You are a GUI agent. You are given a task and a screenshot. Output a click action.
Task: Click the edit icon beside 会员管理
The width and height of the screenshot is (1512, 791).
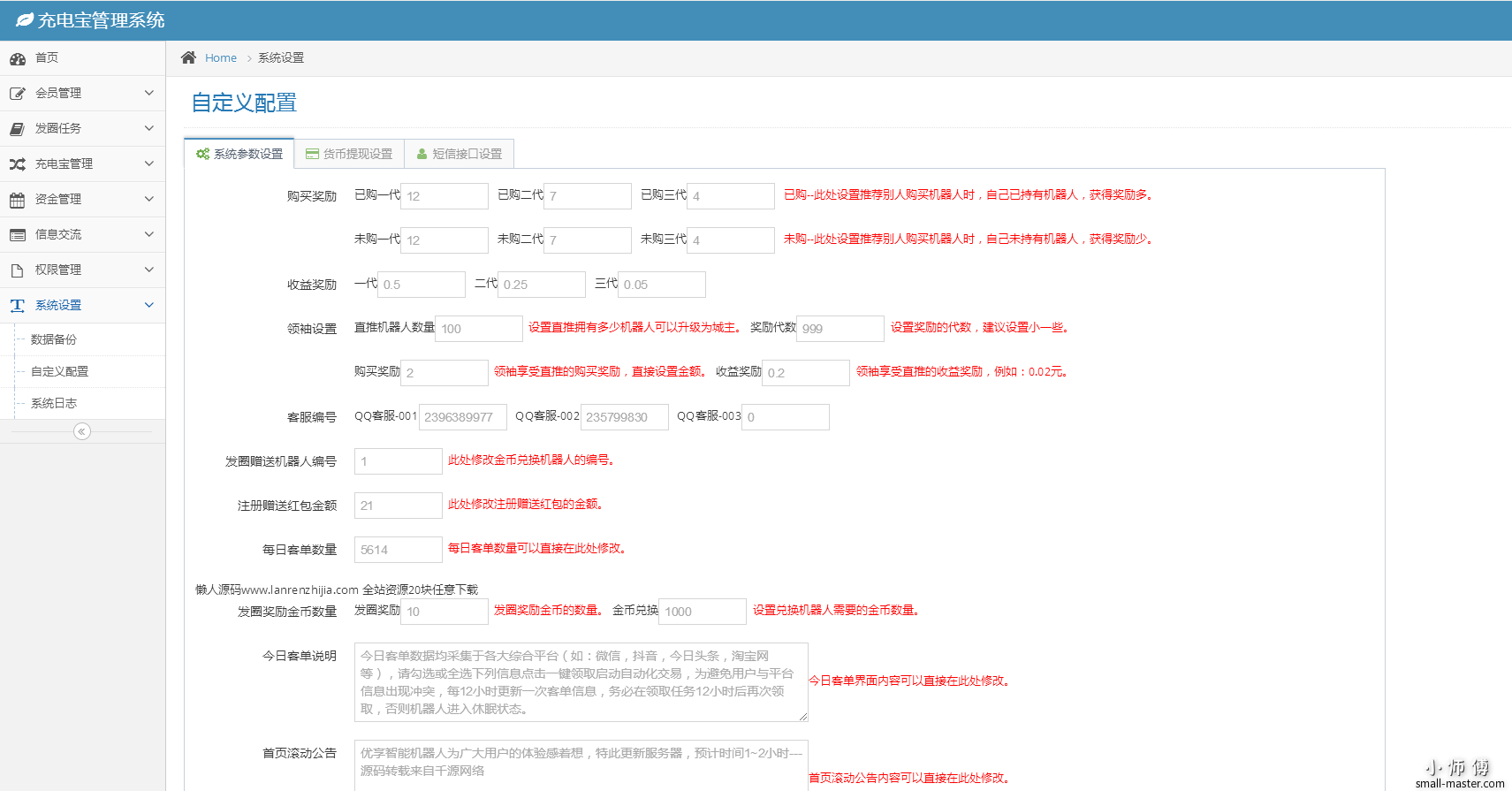coord(18,94)
